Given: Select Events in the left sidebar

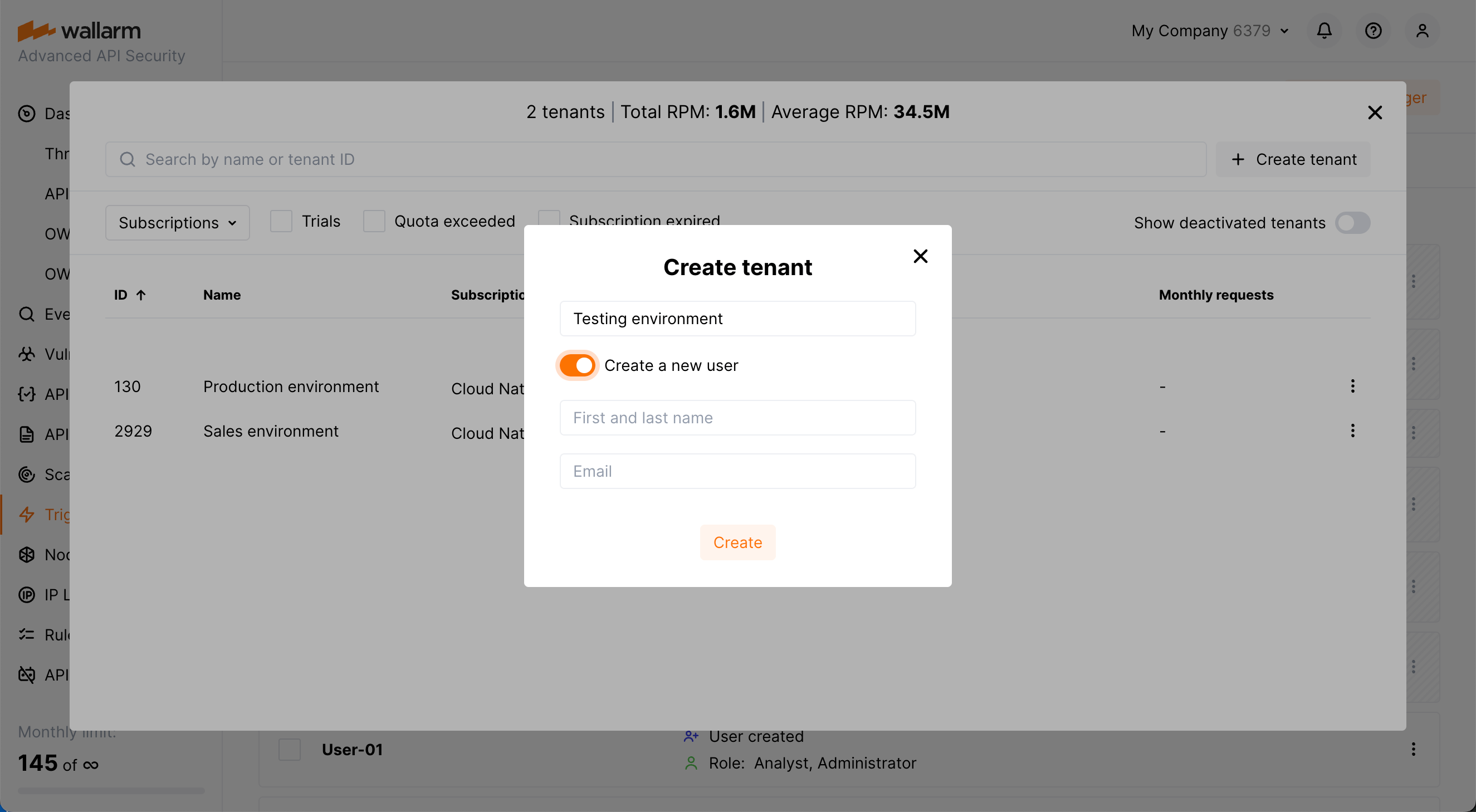Looking at the screenshot, I should [27, 314].
